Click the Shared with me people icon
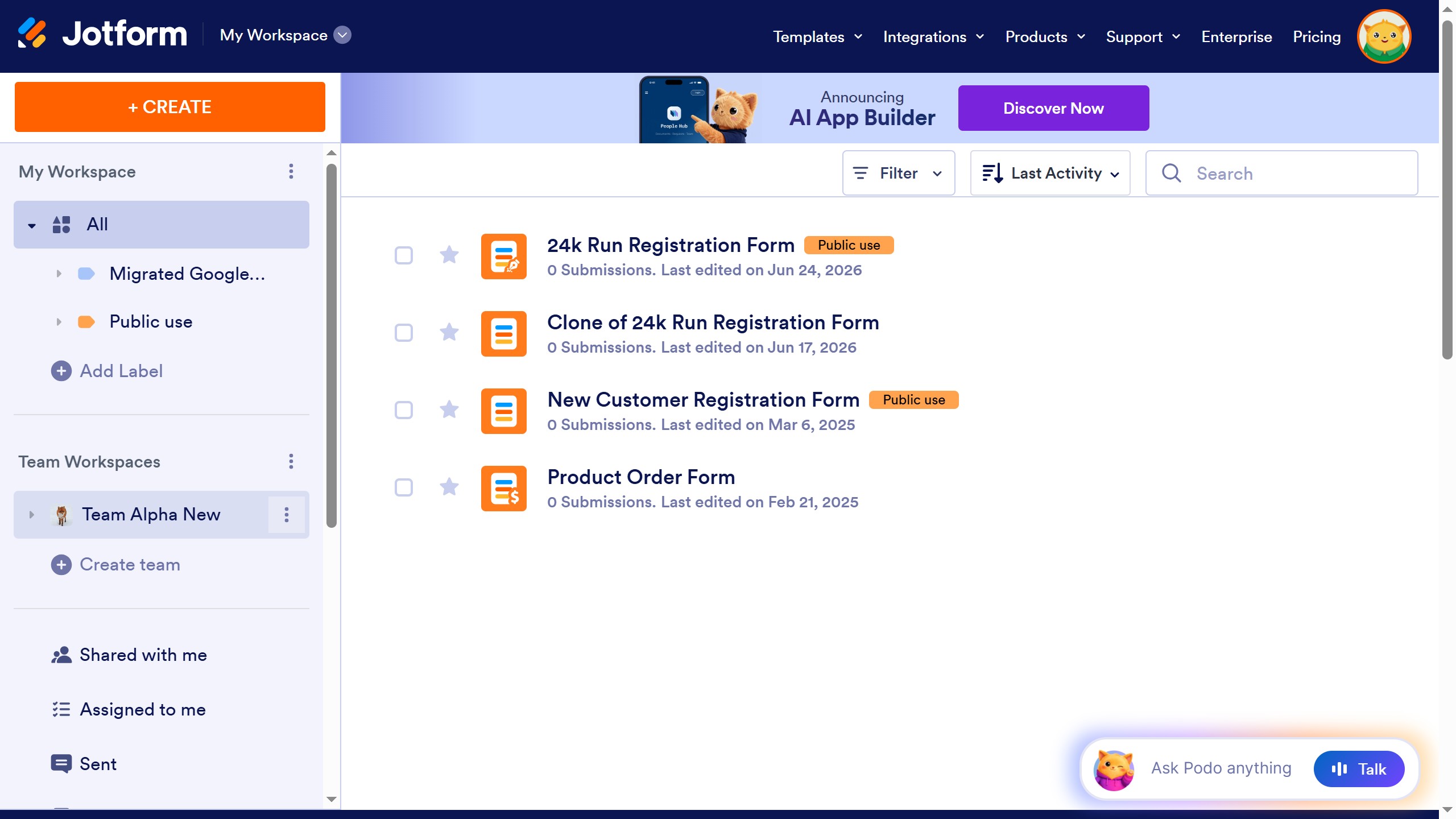Screen dimensions: 1456x819 click(x=61, y=655)
